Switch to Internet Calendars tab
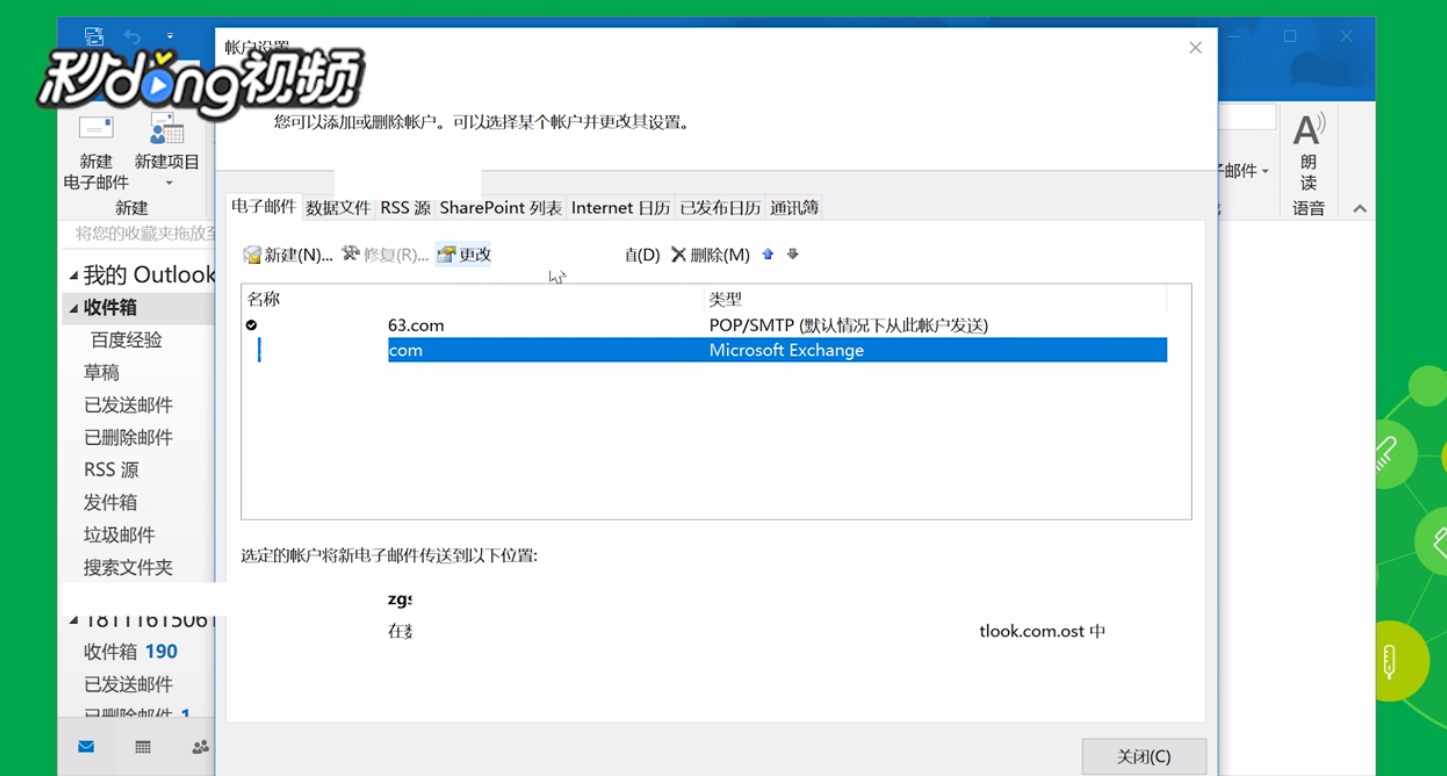Viewport: 1447px width, 776px height. (620, 208)
